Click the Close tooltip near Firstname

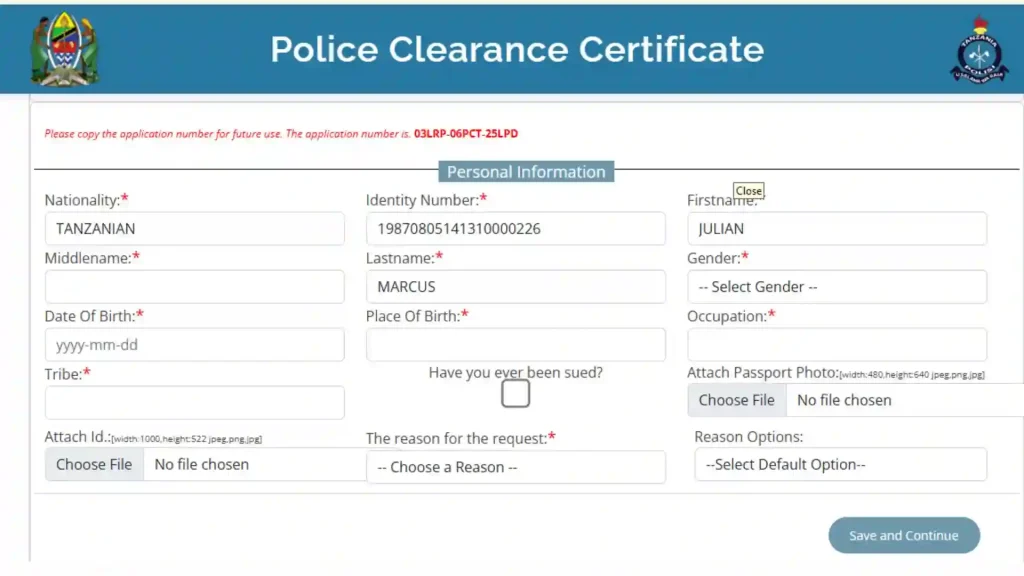click(748, 191)
